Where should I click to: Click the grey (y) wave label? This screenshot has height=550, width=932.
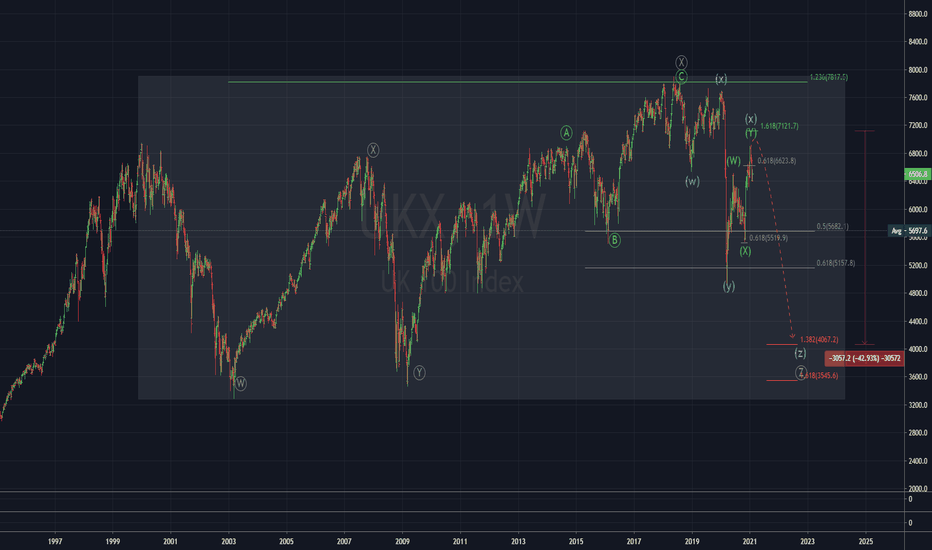729,287
